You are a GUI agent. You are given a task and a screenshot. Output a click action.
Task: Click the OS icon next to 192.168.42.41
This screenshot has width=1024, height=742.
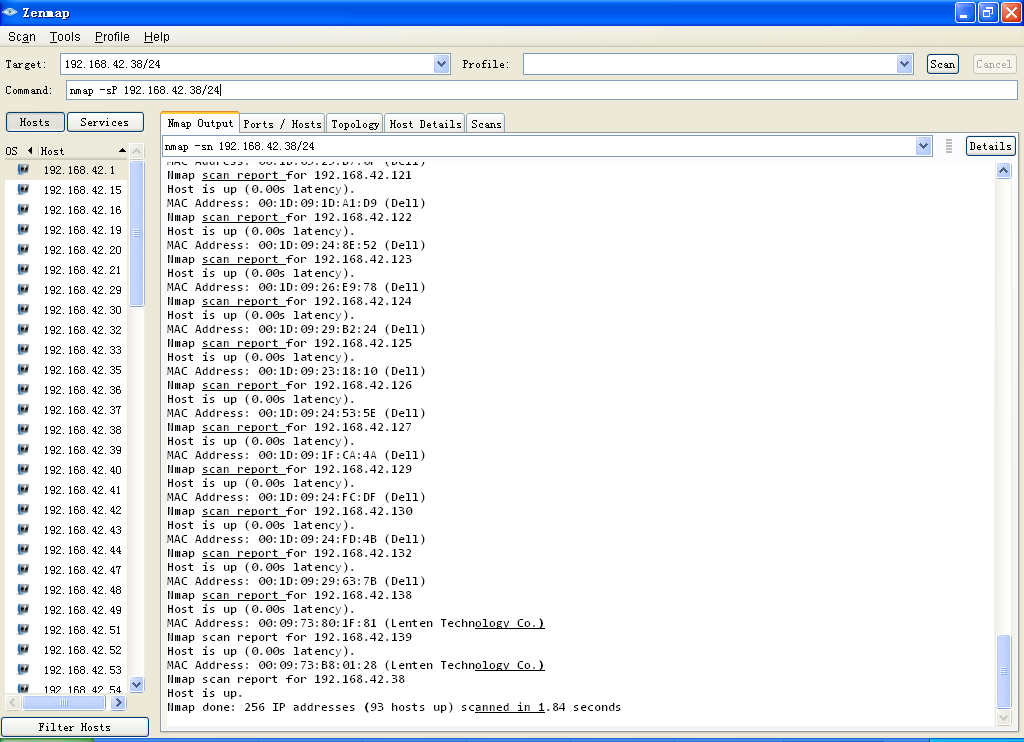23,490
